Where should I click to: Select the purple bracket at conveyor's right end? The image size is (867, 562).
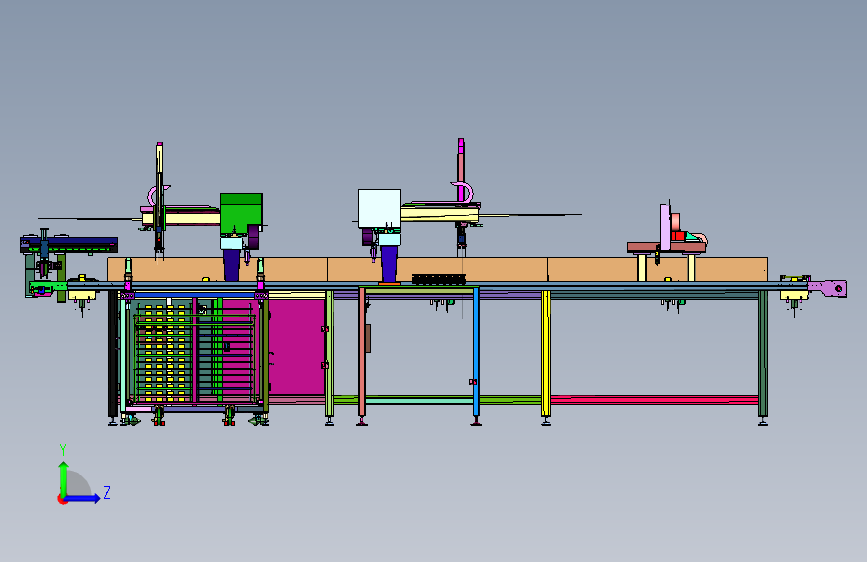coord(827,288)
